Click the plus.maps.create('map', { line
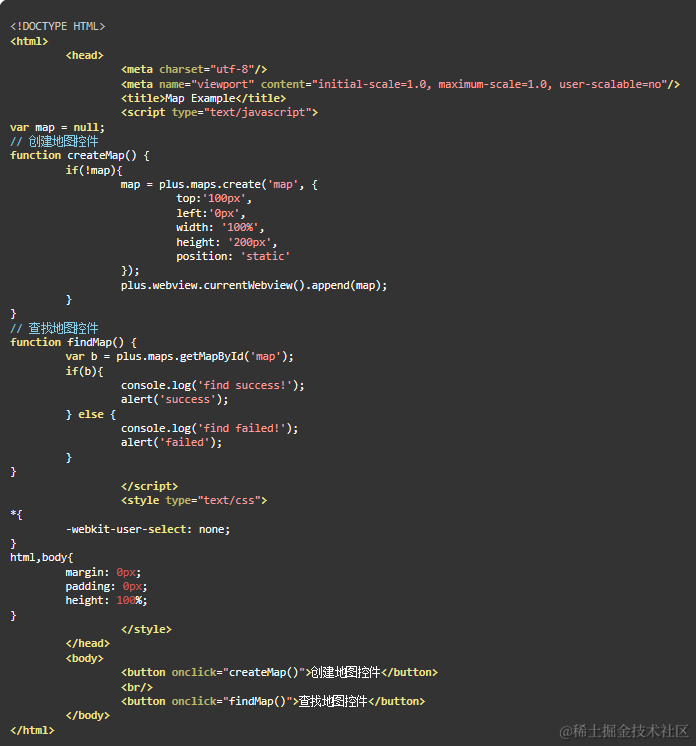This screenshot has height=746, width=696. pyautogui.click(x=219, y=185)
